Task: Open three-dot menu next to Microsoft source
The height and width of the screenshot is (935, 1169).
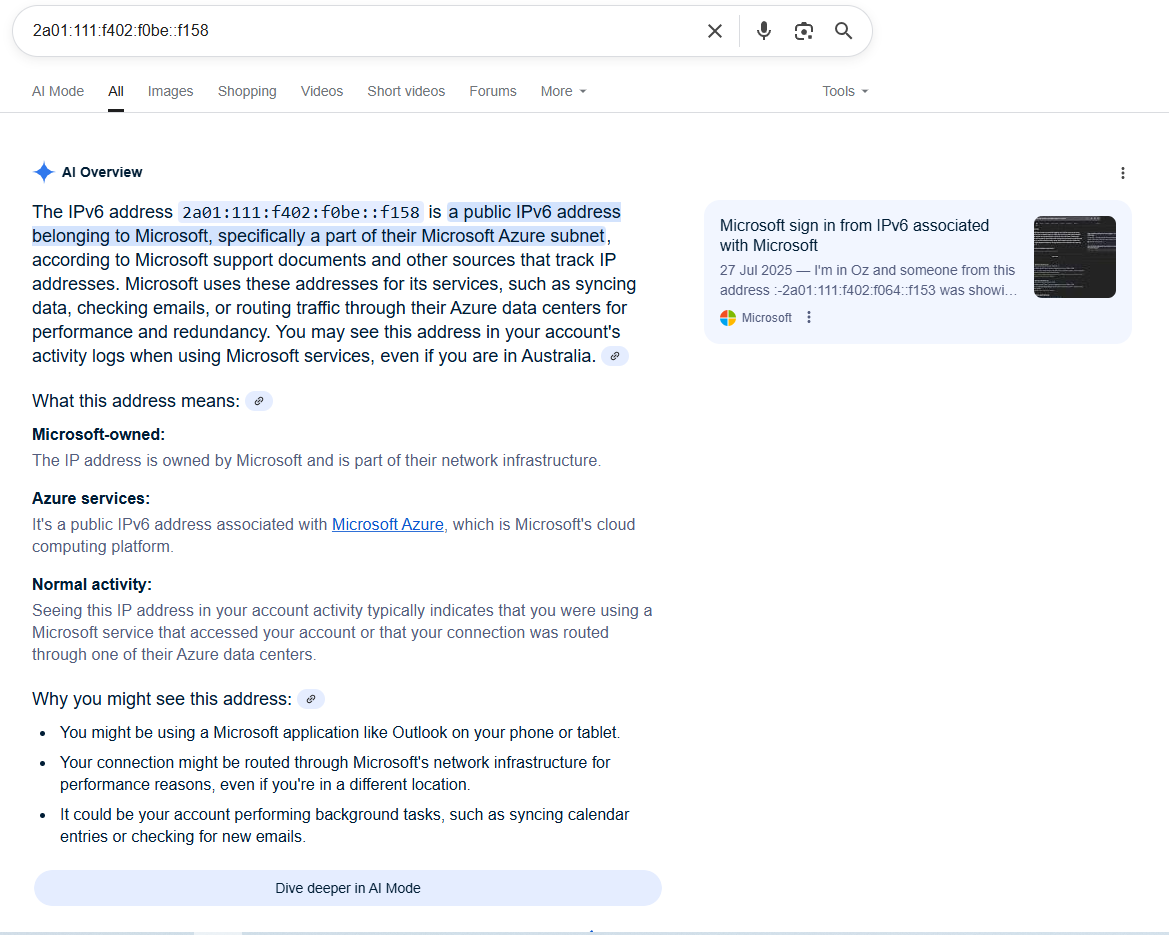Action: [x=809, y=318]
